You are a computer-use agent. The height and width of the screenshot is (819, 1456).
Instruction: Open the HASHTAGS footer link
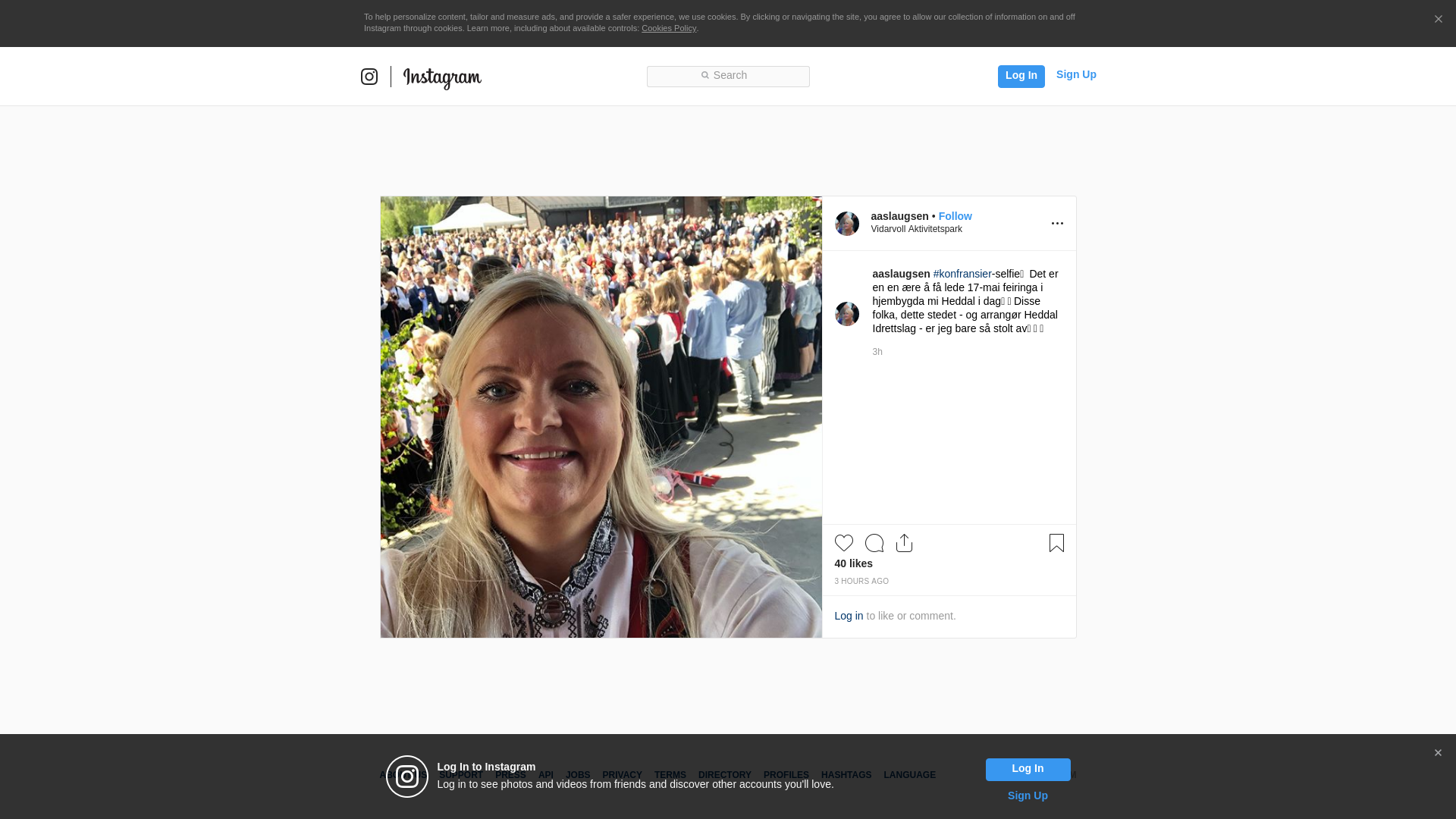point(846,775)
